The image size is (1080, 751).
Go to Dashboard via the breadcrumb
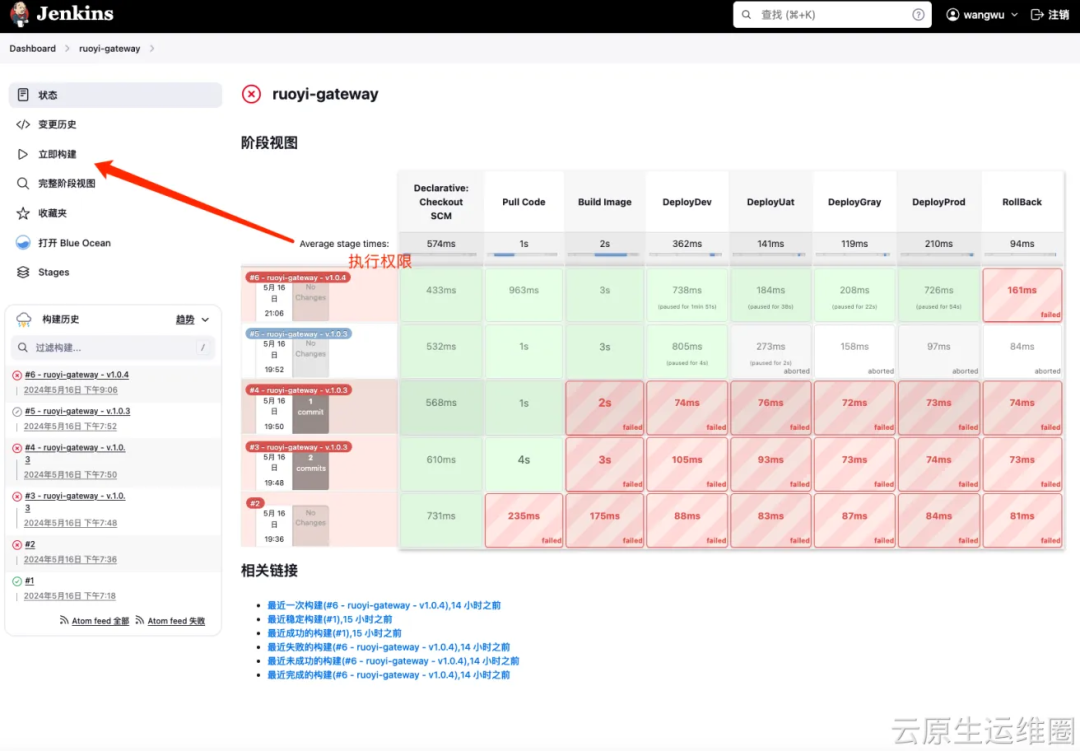point(32,48)
